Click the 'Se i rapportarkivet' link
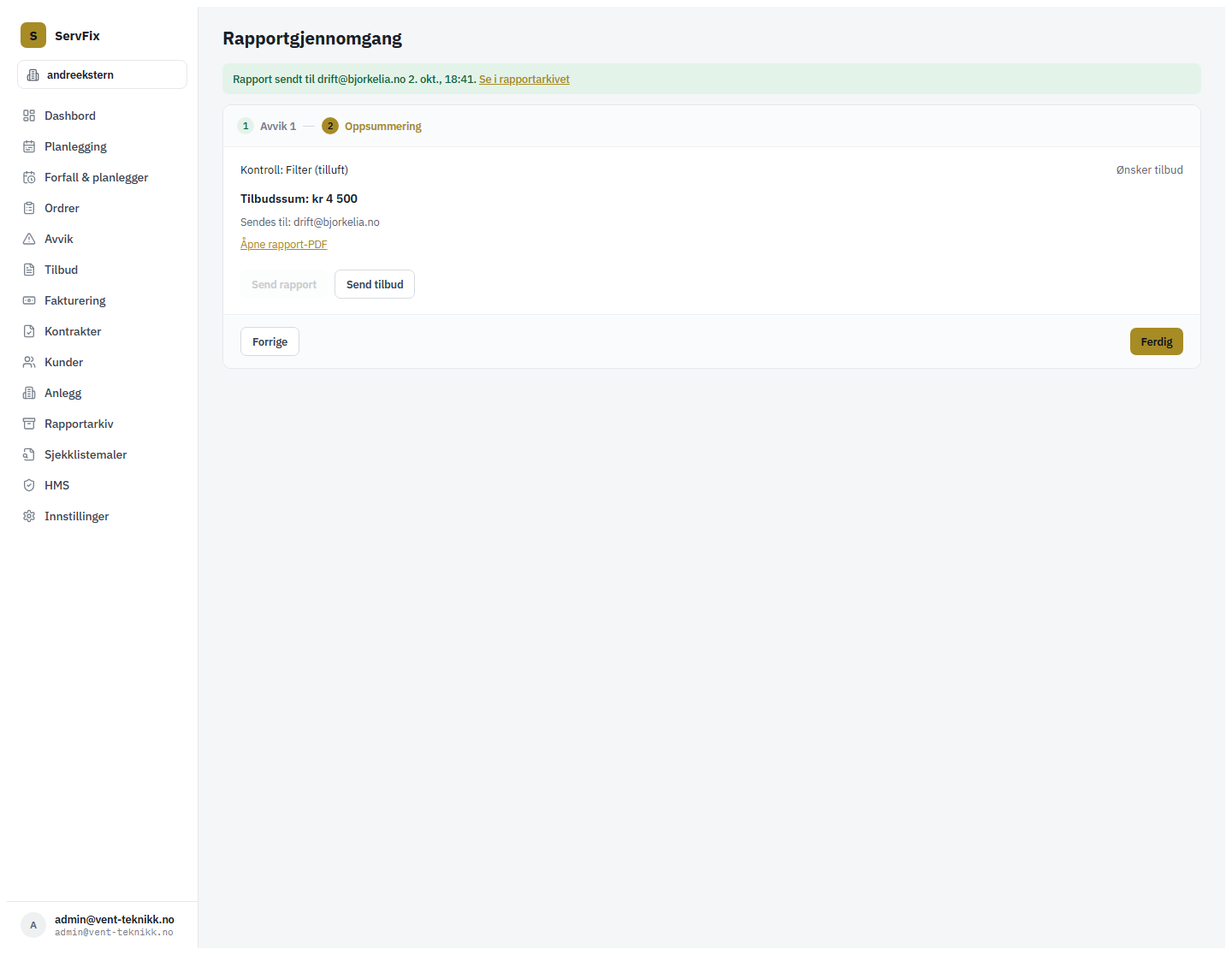 (524, 79)
